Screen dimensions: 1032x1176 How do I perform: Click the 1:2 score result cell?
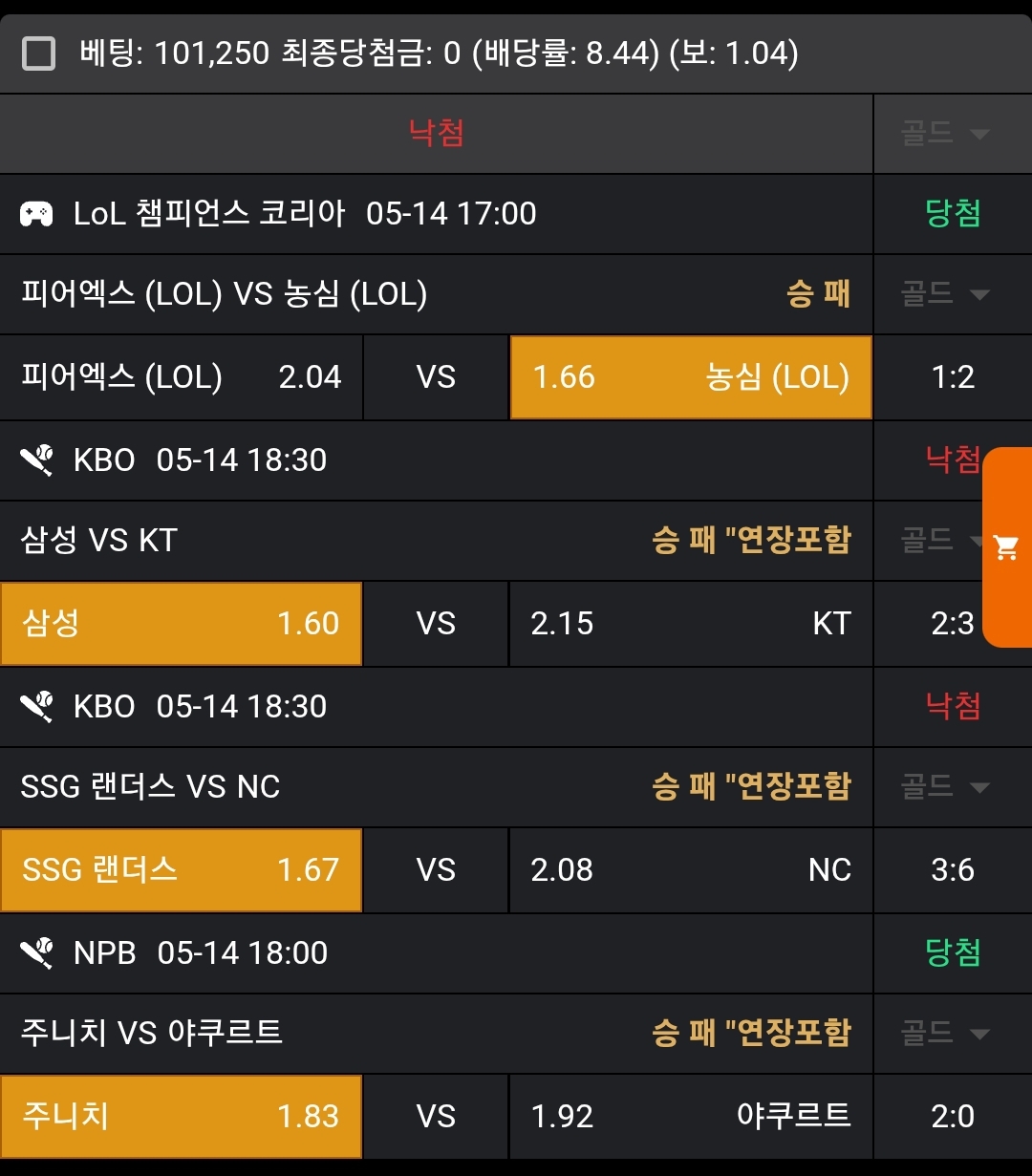[953, 377]
